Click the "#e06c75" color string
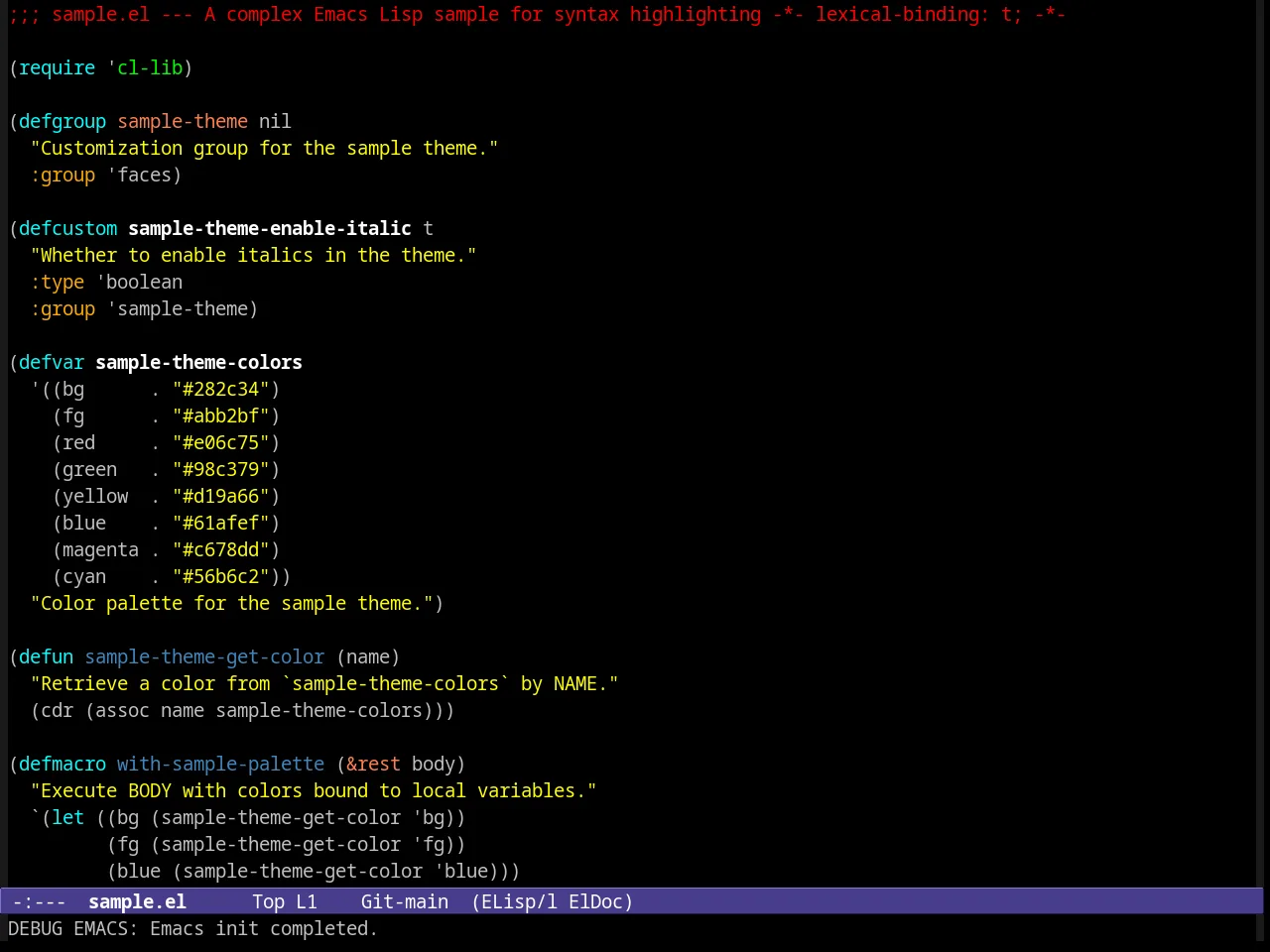1270x952 pixels. pos(221,442)
